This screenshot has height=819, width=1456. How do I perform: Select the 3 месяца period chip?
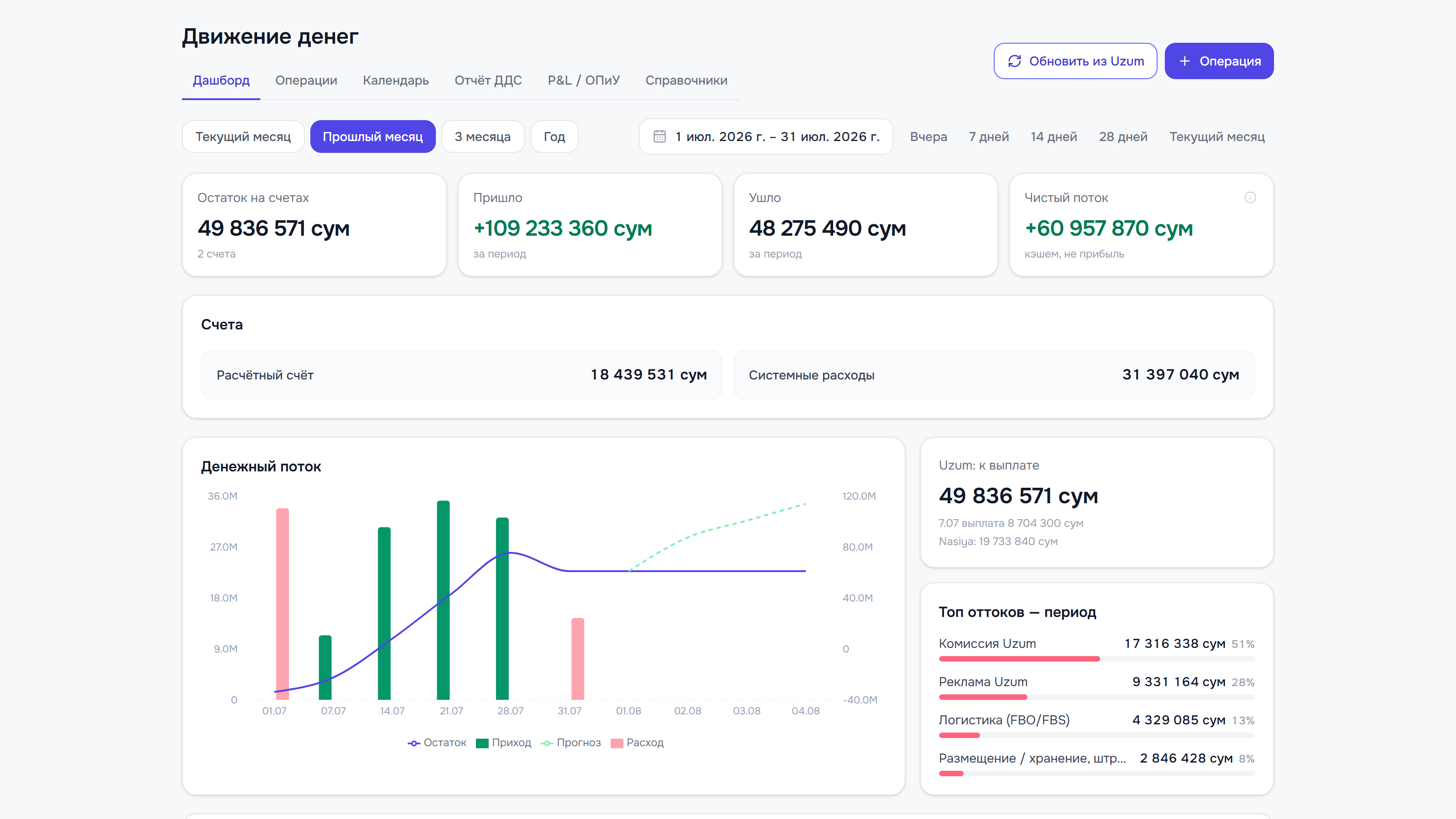483,136
